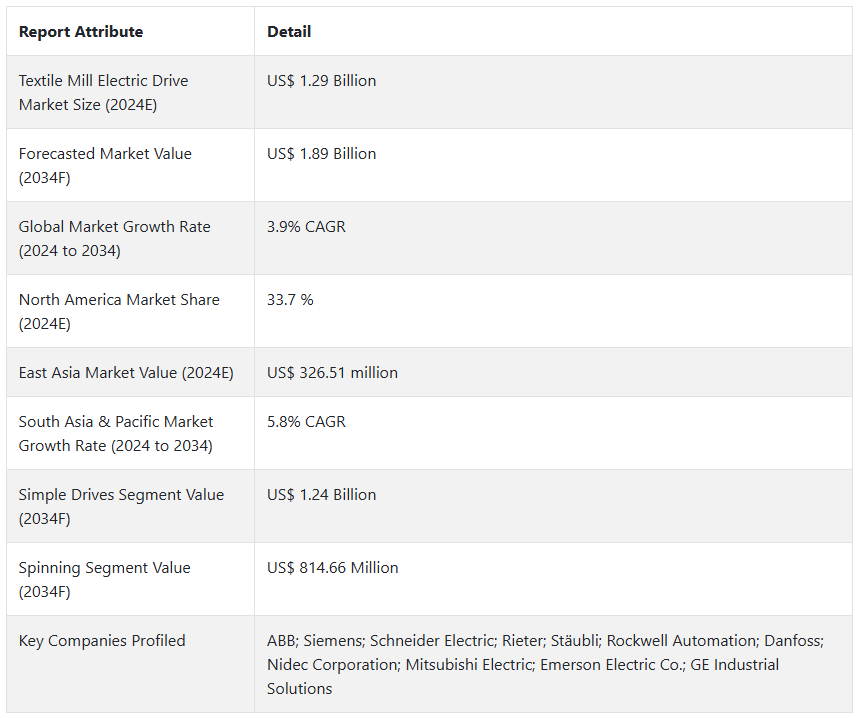Click the US$ 814.66 Million value
Viewport: 859px width, 718px height.
click(x=333, y=568)
